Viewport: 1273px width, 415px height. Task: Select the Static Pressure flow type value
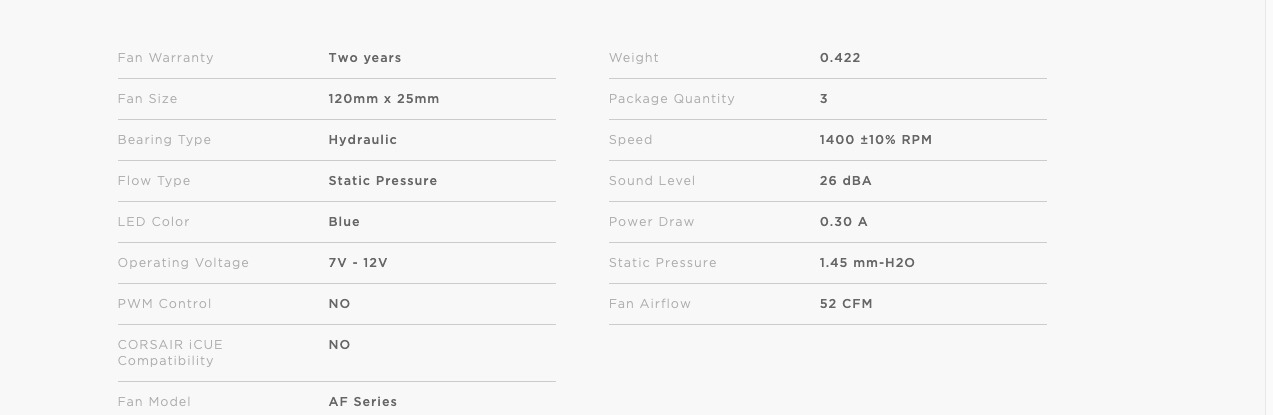tap(383, 181)
